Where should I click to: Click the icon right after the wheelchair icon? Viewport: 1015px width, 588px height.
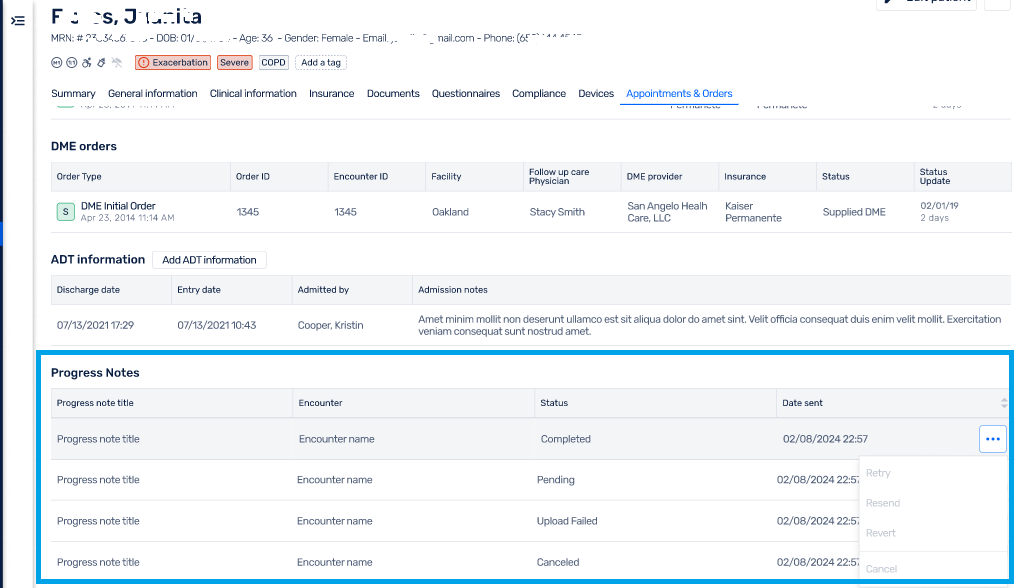click(x=102, y=63)
